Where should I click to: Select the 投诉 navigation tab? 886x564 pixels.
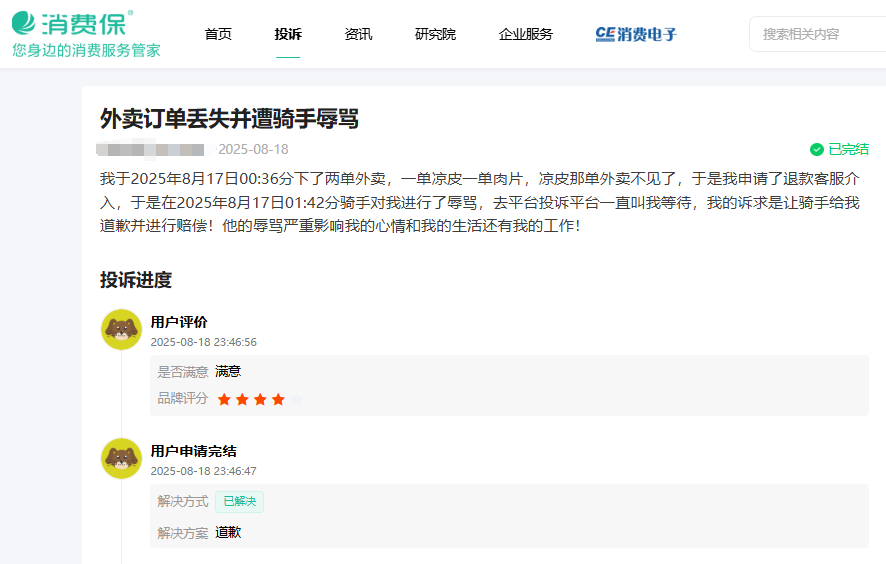click(288, 34)
